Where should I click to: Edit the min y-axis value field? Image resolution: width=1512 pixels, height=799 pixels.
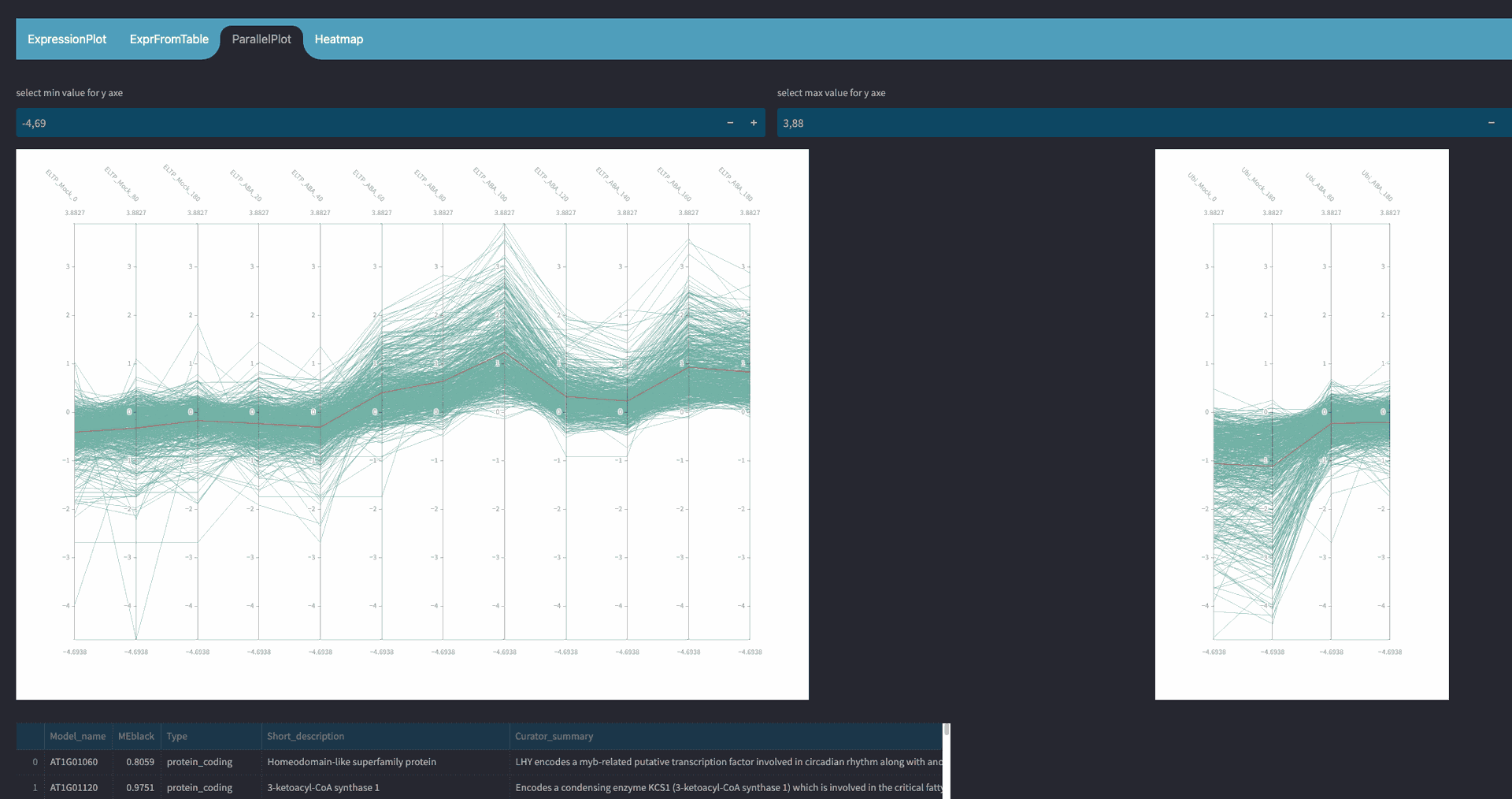pyautogui.click(x=367, y=123)
